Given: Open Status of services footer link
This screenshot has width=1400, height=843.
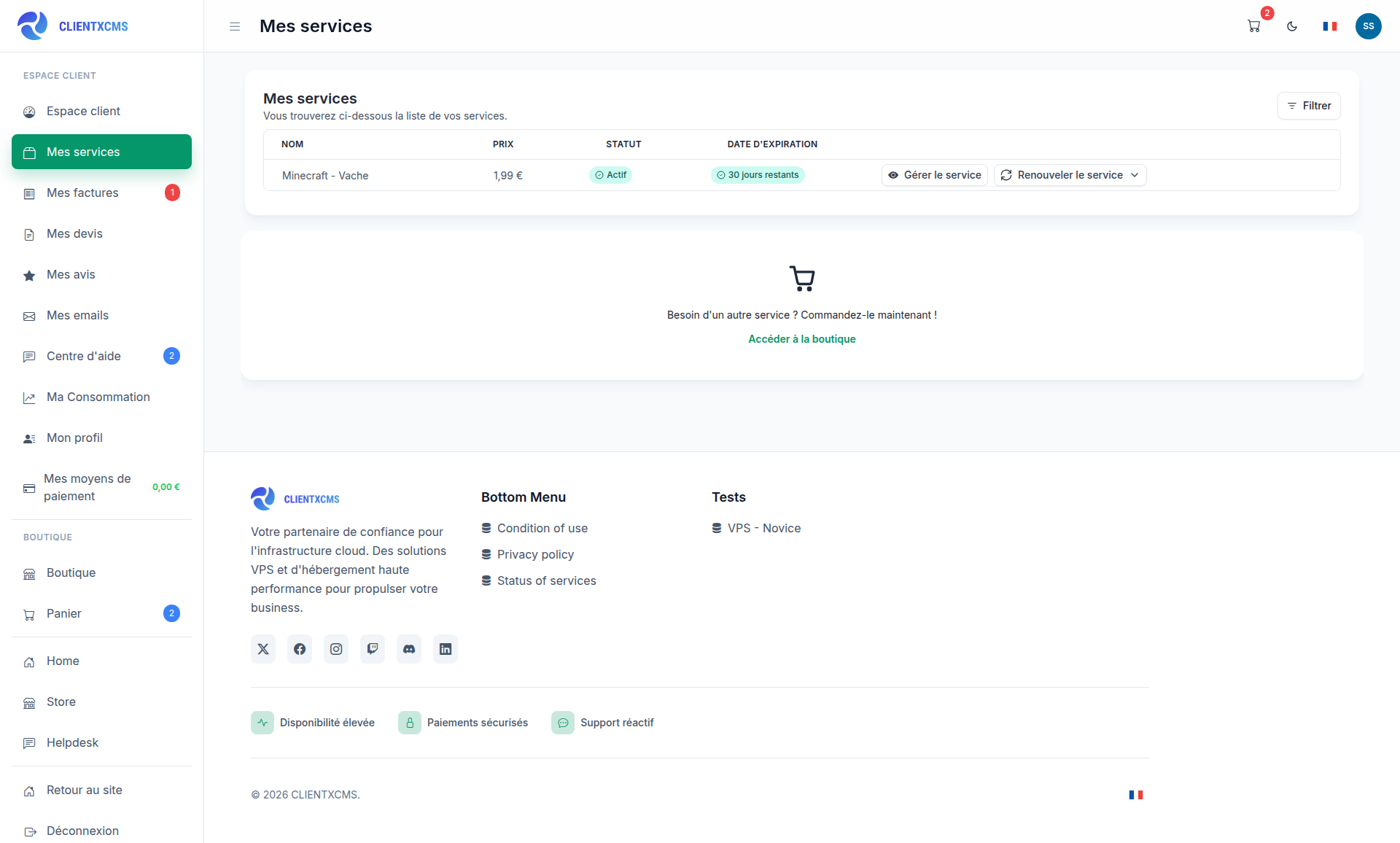Looking at the screenshot, I should [546, 580].
